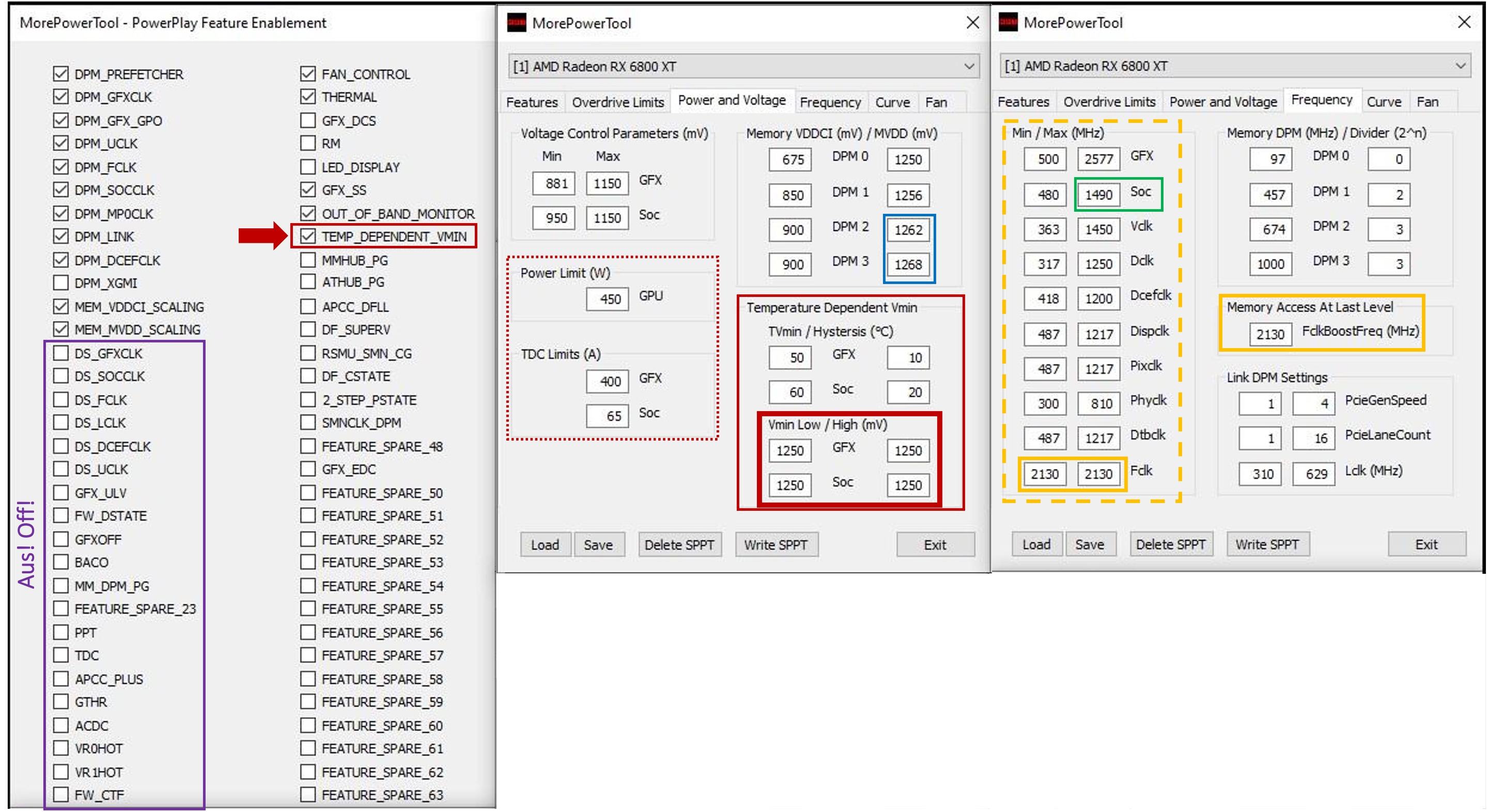Screen dimensions: 1487x812
Task: Open GPU selector dropdown in Frequency window
Action: click(x=1461, y=66)
